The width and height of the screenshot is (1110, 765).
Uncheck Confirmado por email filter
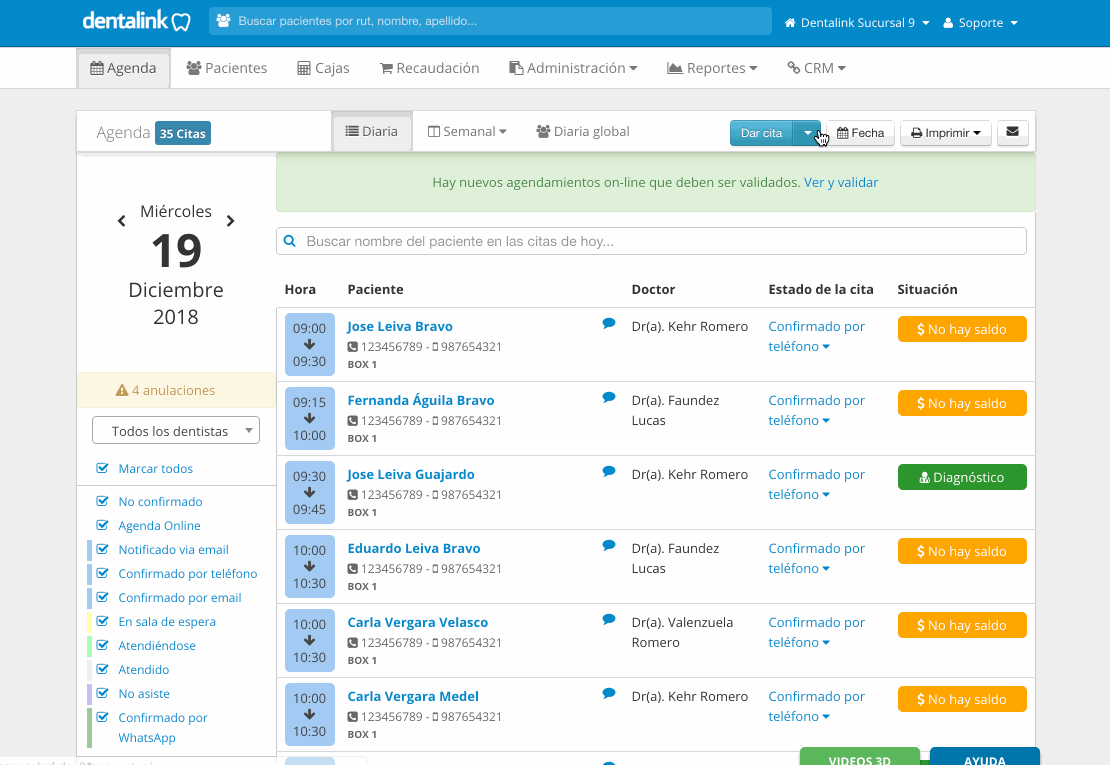103,597
